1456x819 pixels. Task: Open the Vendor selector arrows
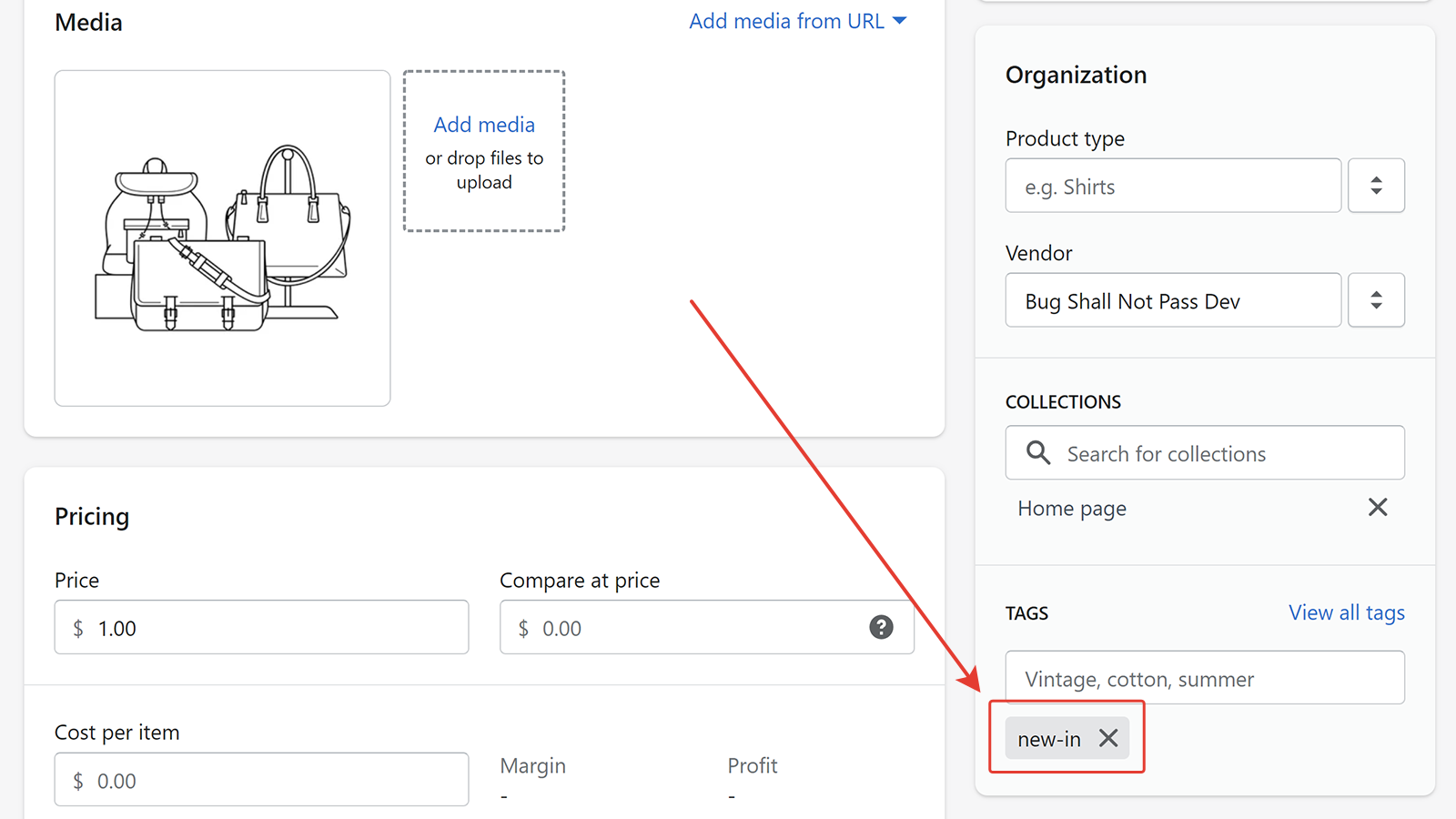coord(1376,300)
